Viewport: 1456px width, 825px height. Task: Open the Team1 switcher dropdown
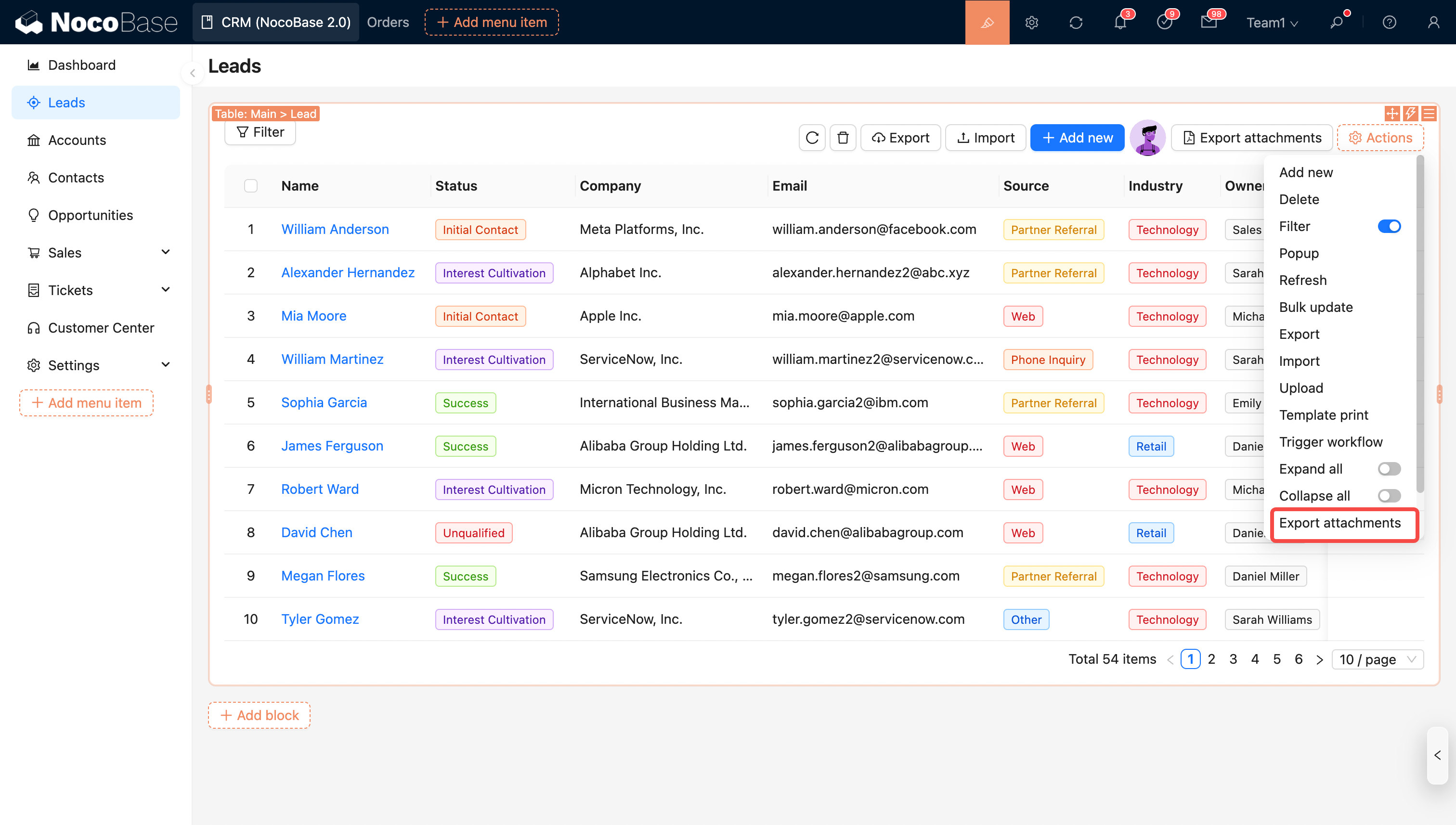(x=1271, y=22)
